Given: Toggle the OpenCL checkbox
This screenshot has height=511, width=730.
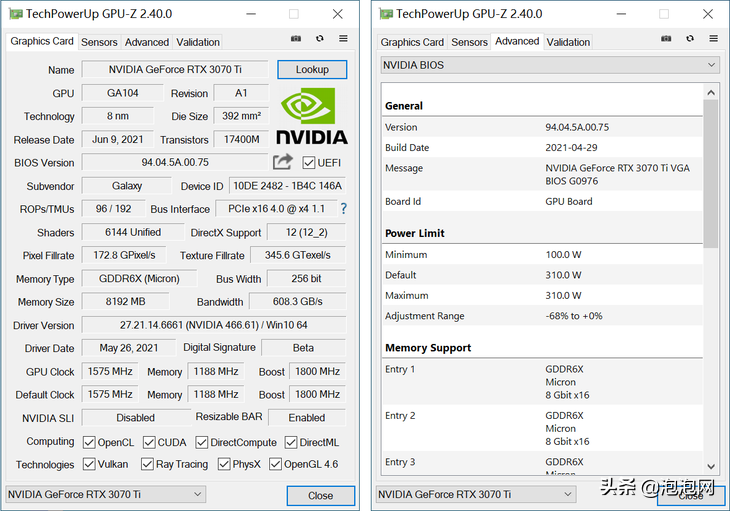Looking at the screenshot, I should coord(89,442).
